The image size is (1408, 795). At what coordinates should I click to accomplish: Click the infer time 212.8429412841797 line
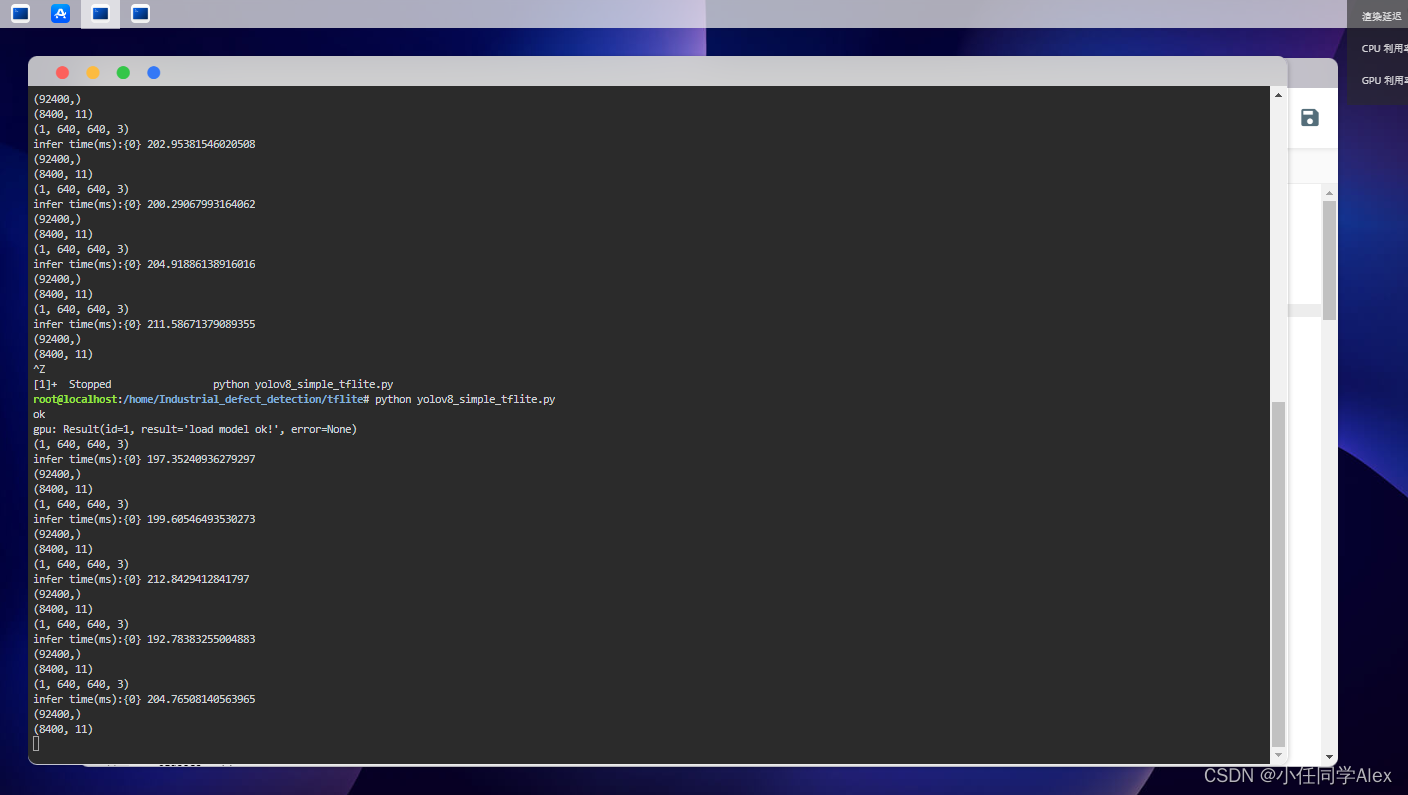point(141,579)
